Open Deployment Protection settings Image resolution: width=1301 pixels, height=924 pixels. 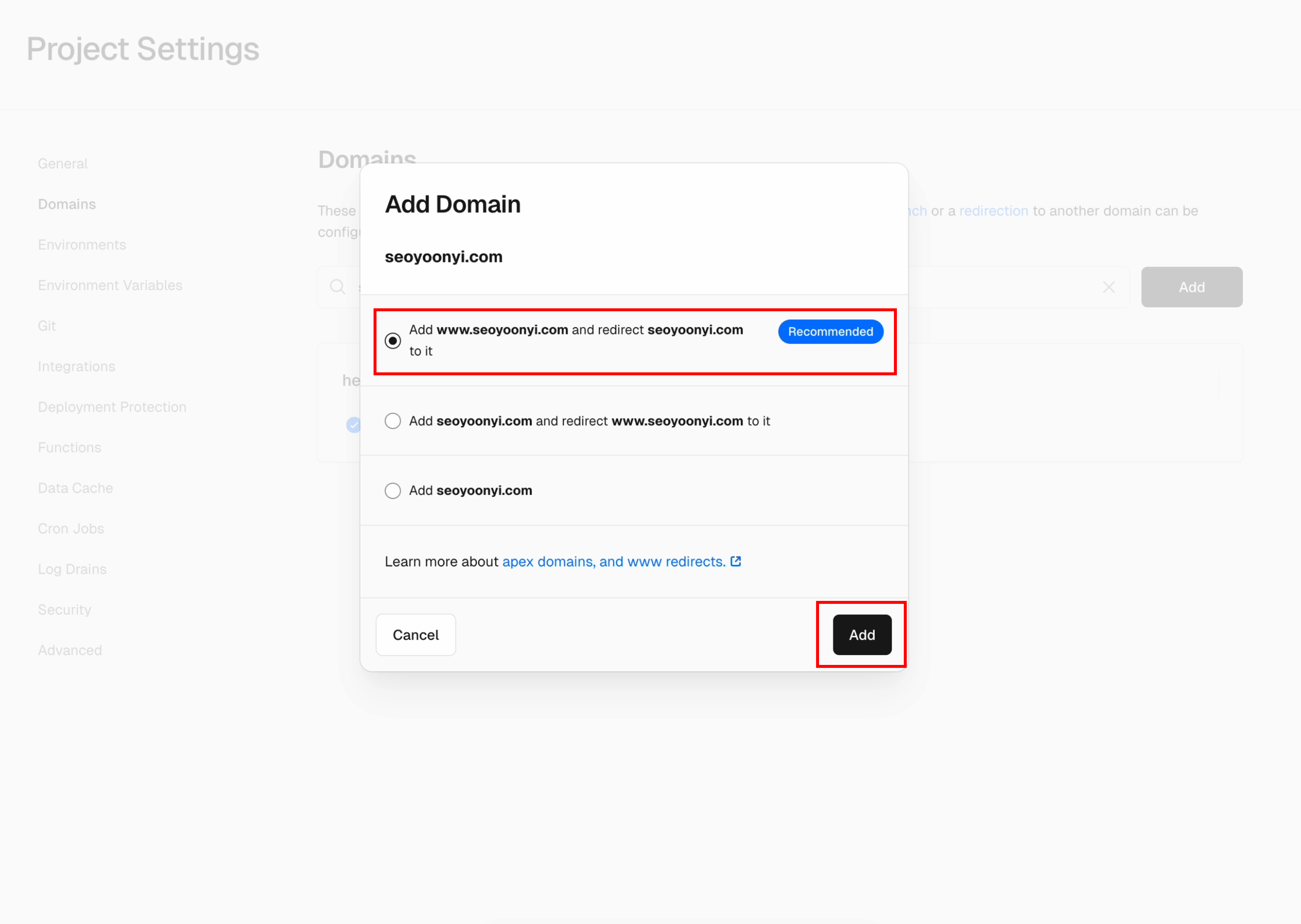pyautogui.click(x=112, y=407)
